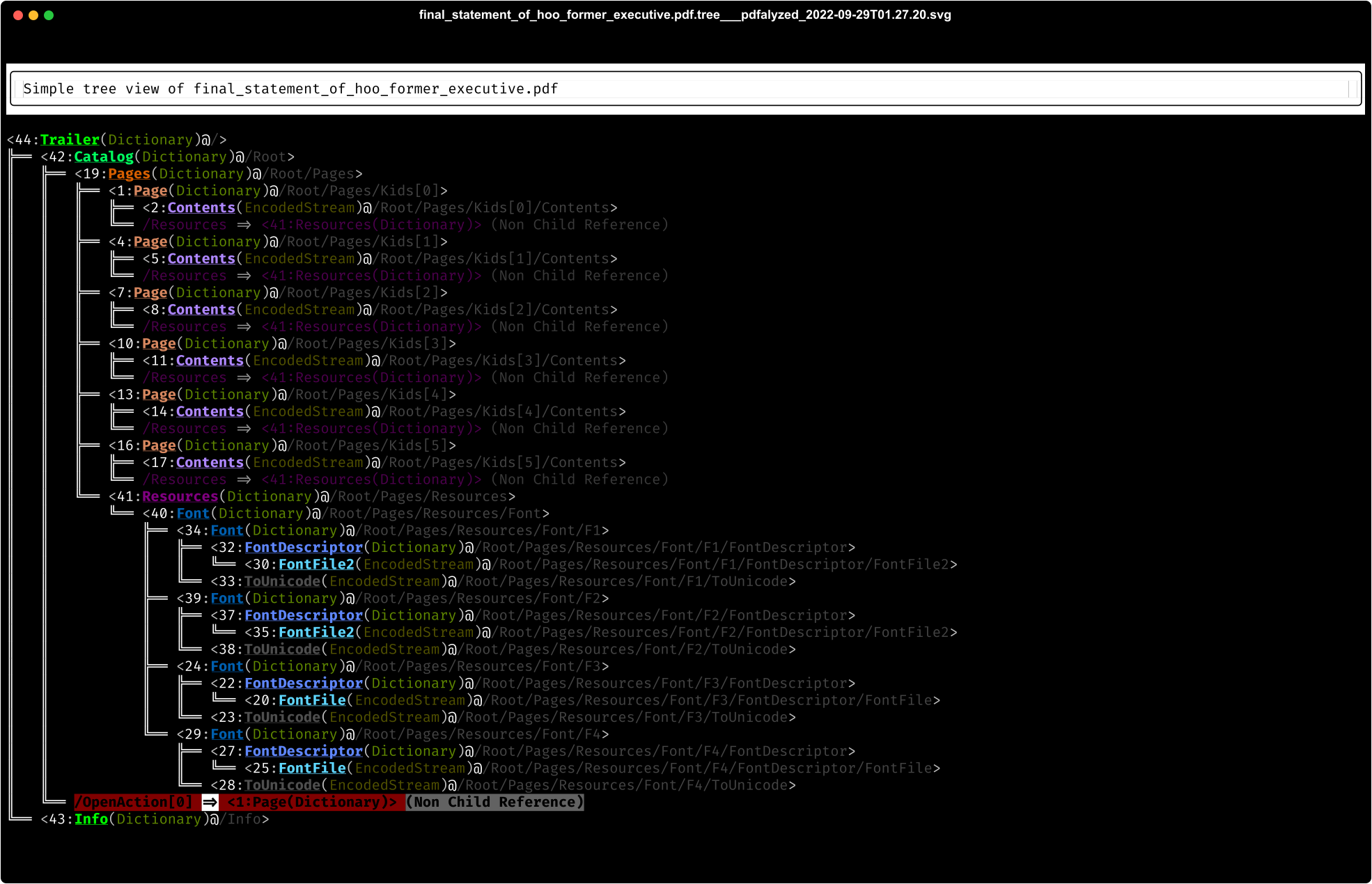Image resolution: width=1372 pixels, height=884 pixels.
Task: Click the ToUnicode link on row 23
Action: click(283, 717)
